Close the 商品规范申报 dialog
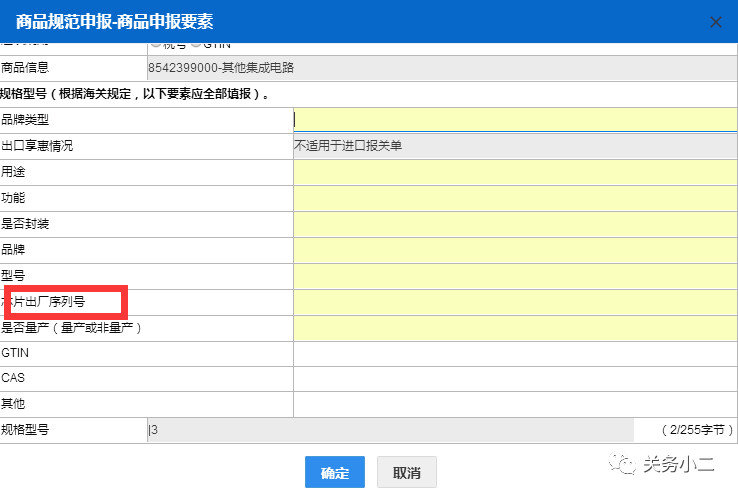The image size is (738, 496). [x=715, y=21]
